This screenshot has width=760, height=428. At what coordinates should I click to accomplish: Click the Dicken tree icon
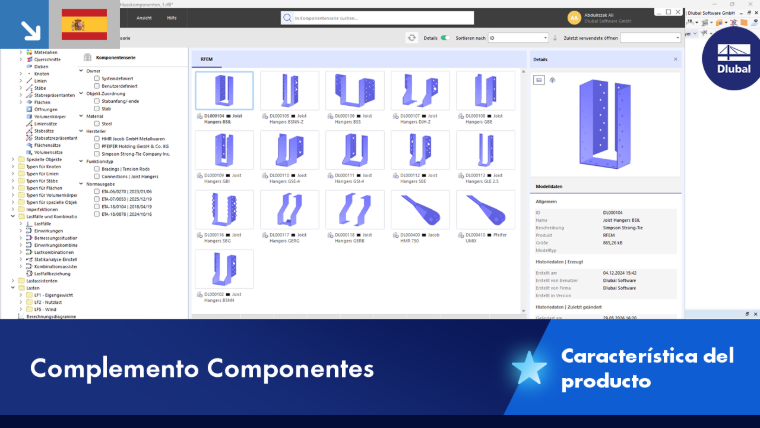(29, 67)
